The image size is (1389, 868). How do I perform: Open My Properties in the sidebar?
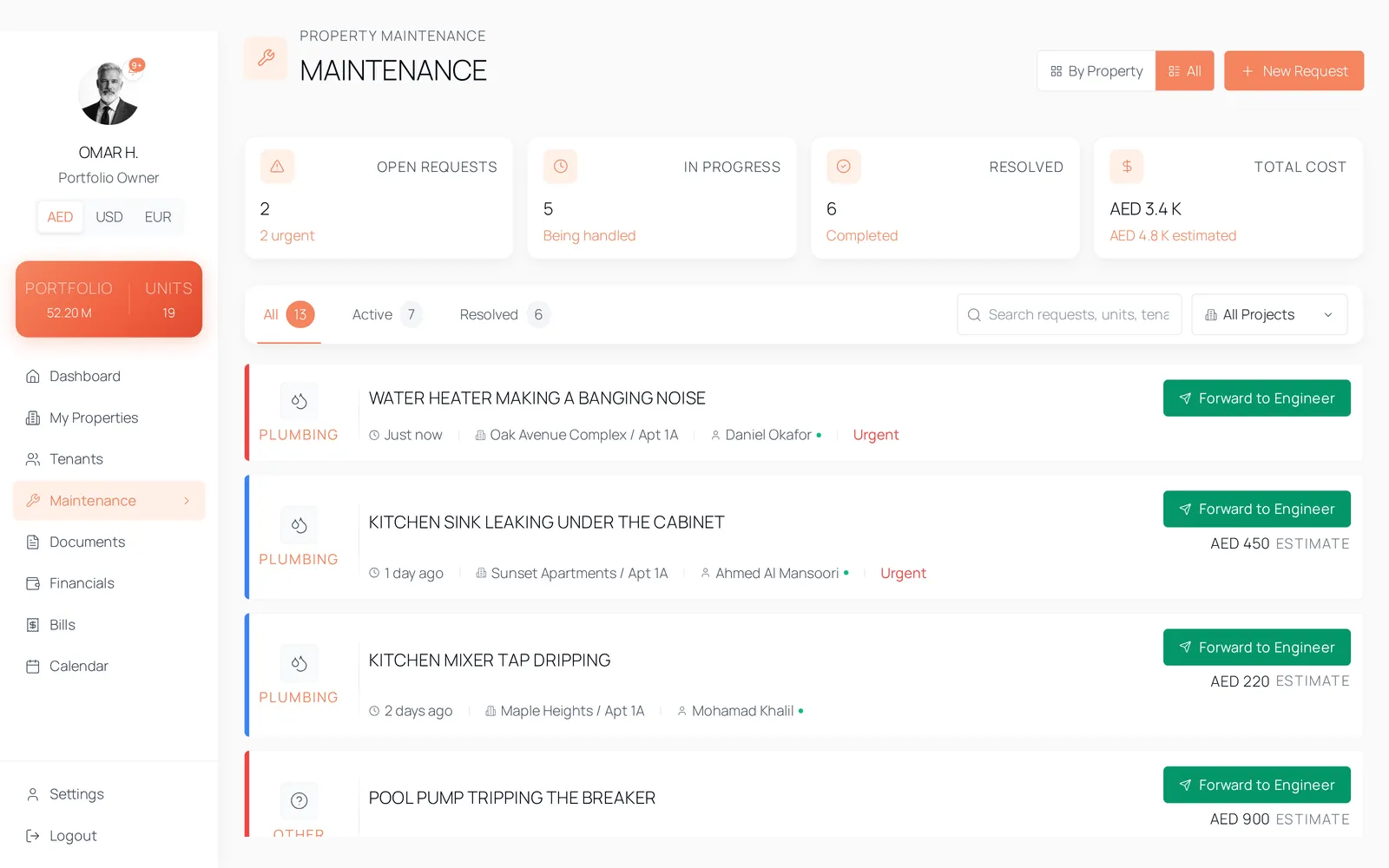pos(109,418)
